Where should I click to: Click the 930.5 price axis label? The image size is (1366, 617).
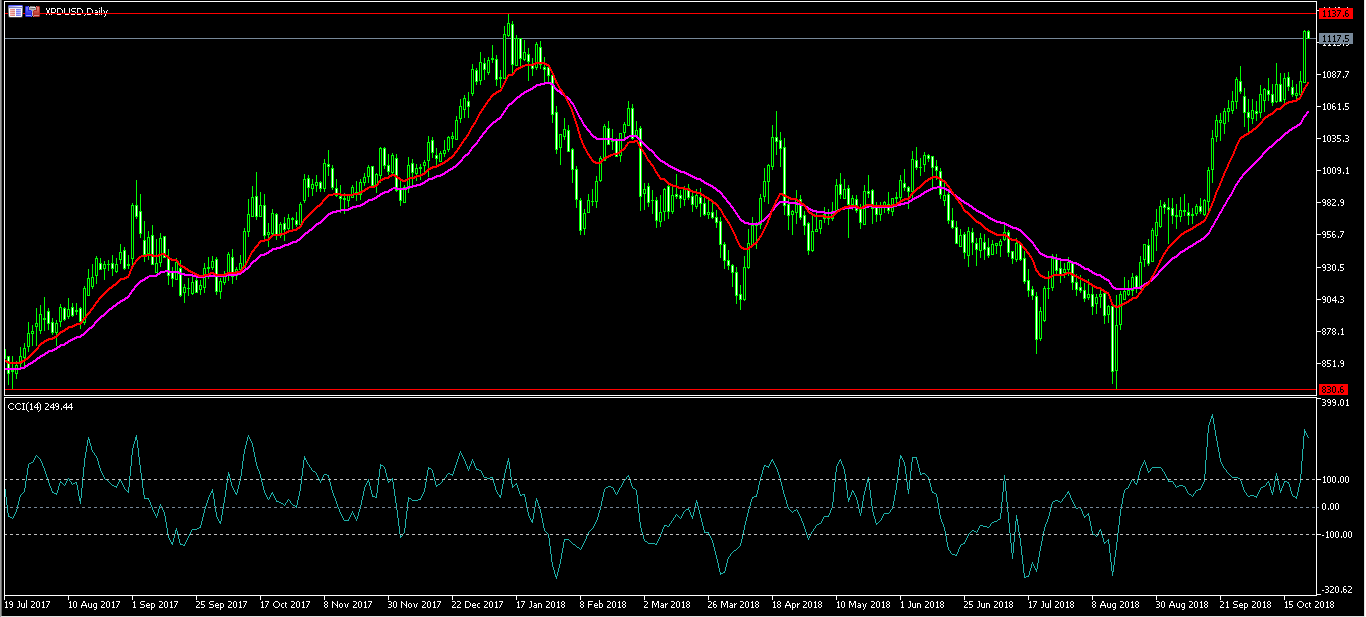pyautogui.click(x=1333, y=268)
